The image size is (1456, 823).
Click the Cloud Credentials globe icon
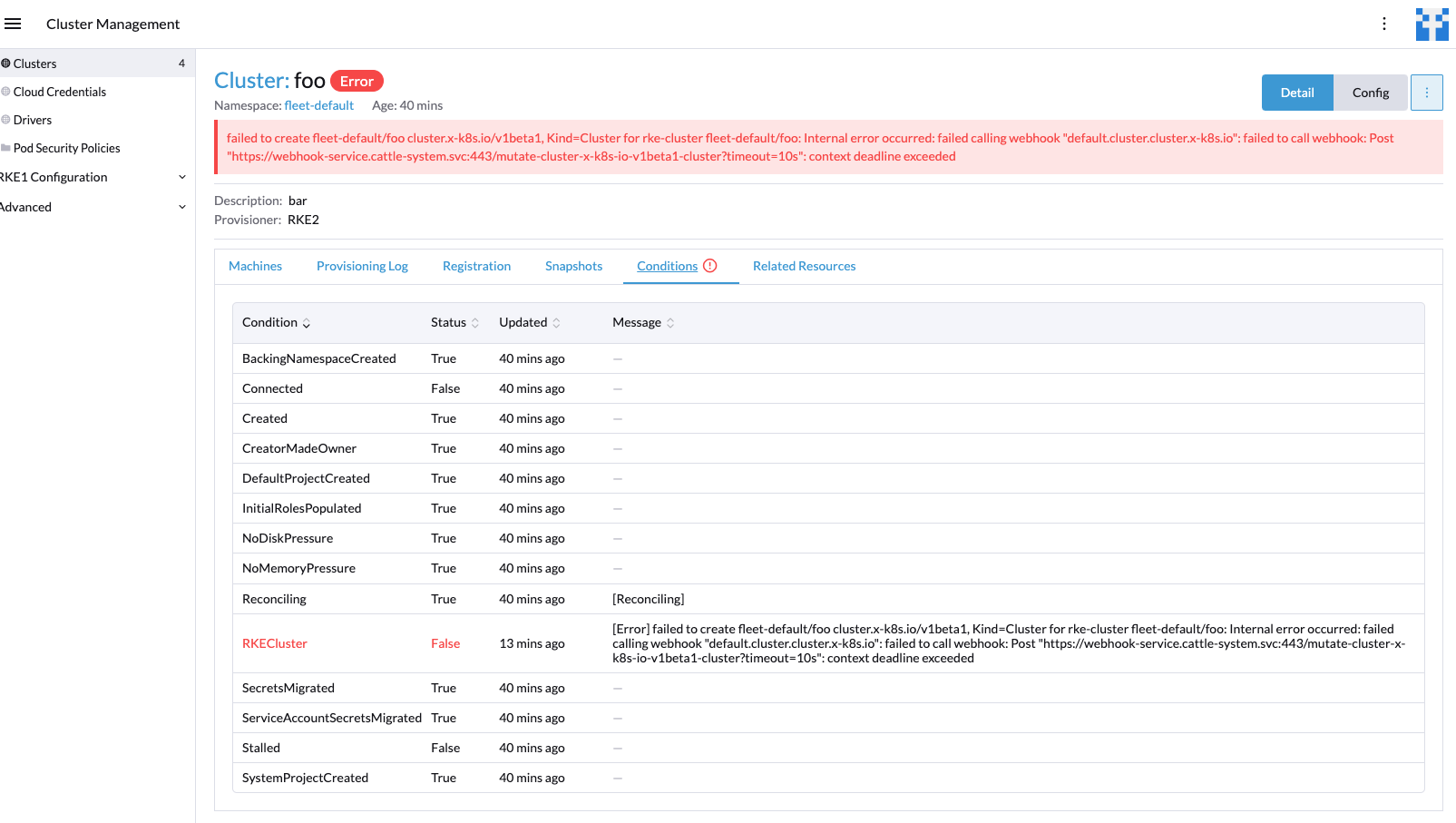point(5,92)
